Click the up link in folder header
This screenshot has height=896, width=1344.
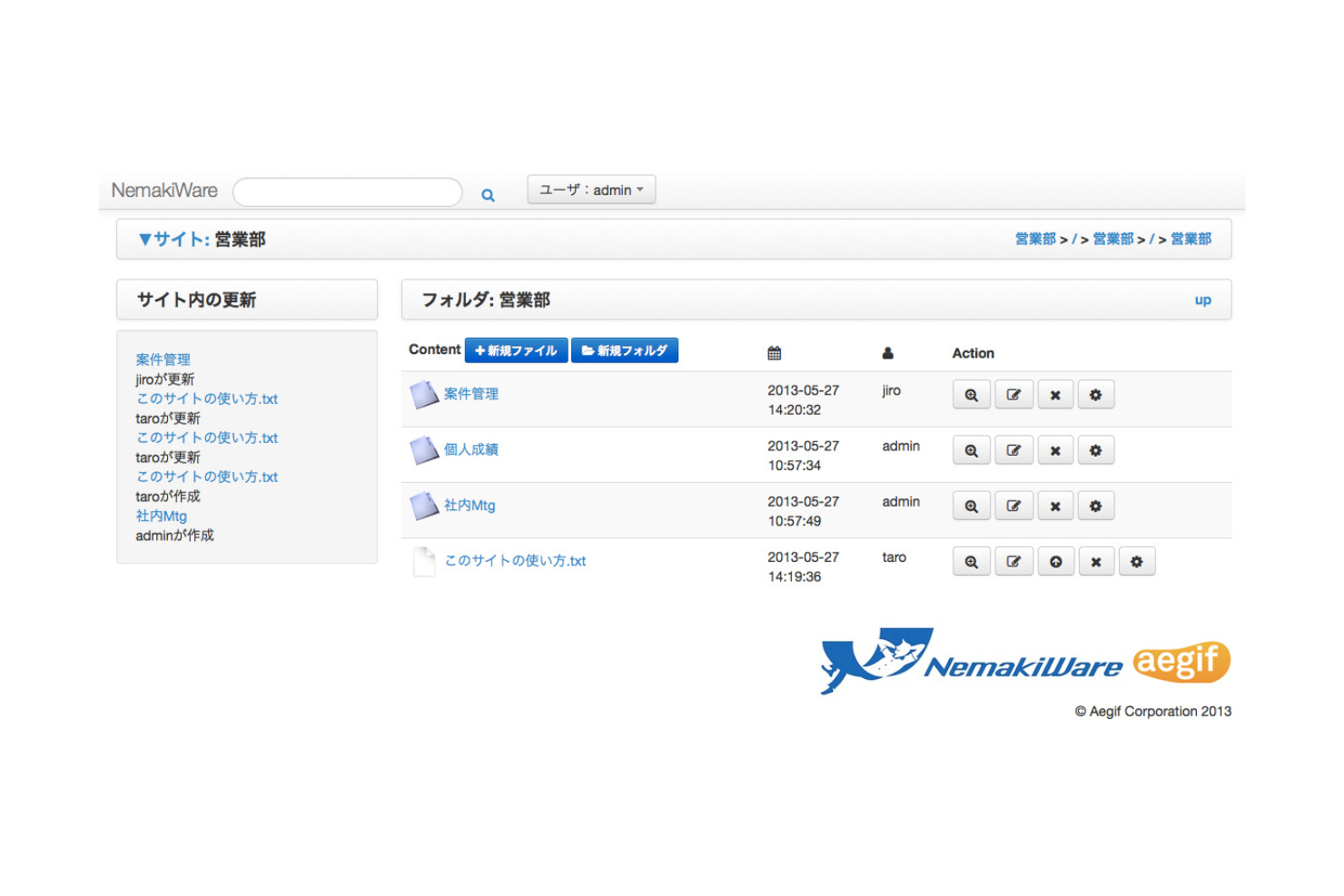click(x=1202, y=300)
